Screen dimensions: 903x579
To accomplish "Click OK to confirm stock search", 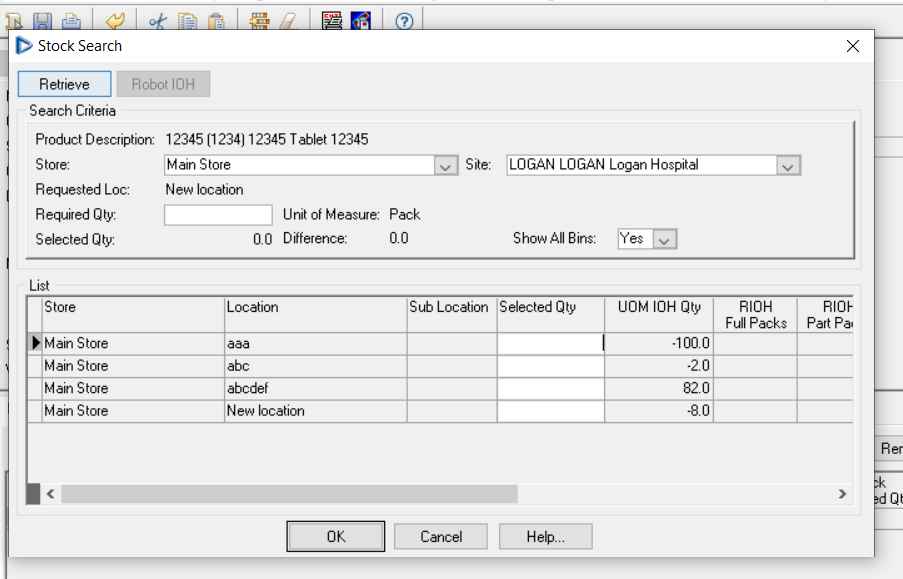I will 335,537.
